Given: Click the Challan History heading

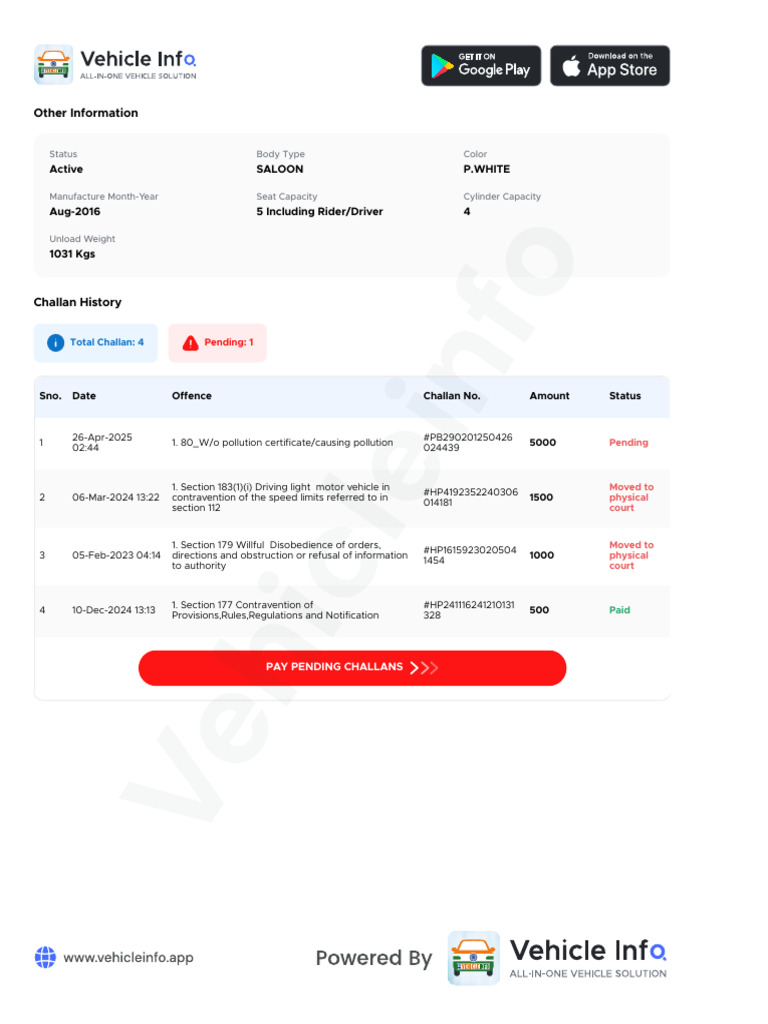Looking at the screenshot, I should (x=77, y=302).
